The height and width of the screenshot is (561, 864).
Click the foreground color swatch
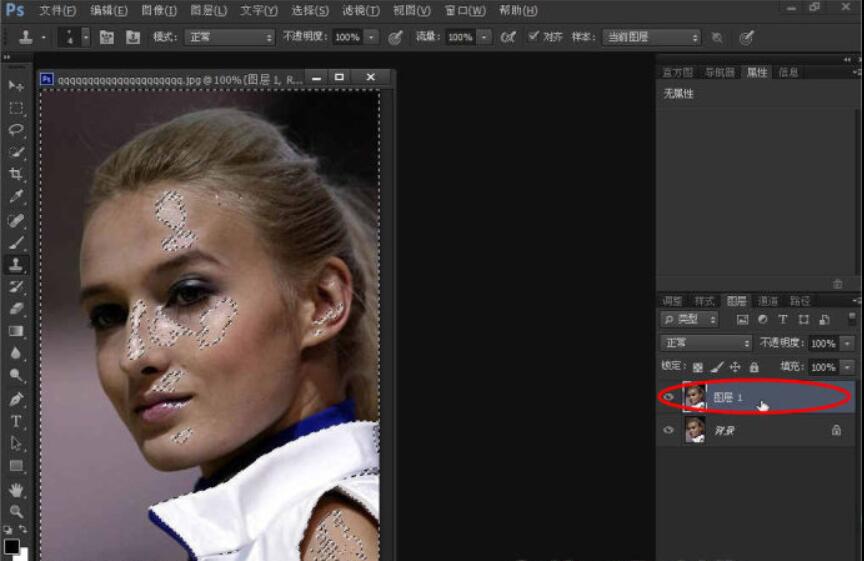12,546
